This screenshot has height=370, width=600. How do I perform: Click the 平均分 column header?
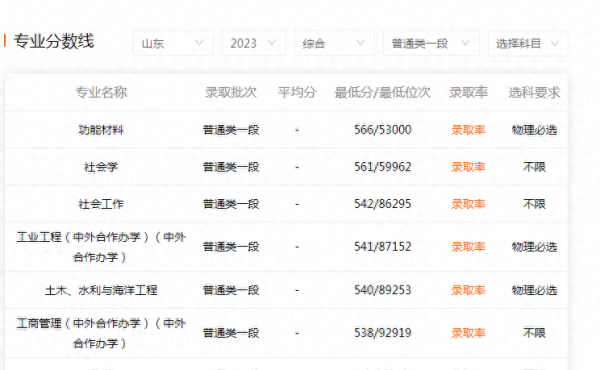pyautogui.click(x=297, y=93)
